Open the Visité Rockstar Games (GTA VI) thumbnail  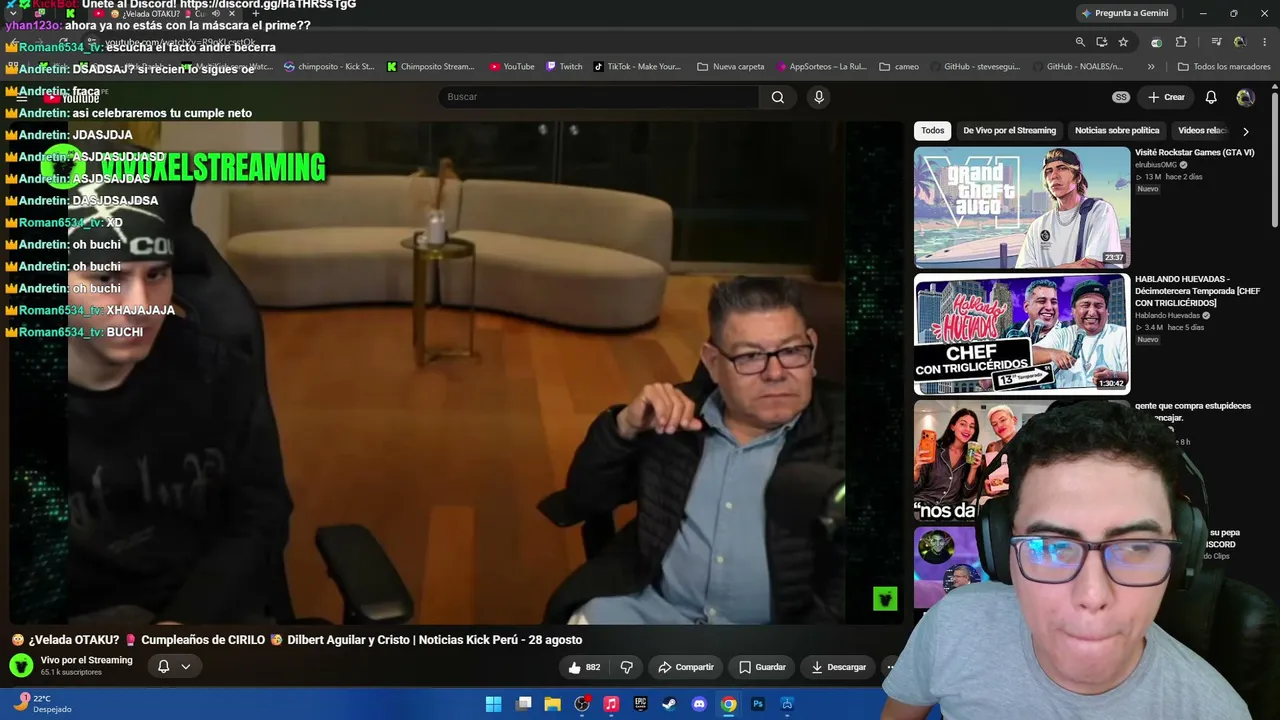1022,207
